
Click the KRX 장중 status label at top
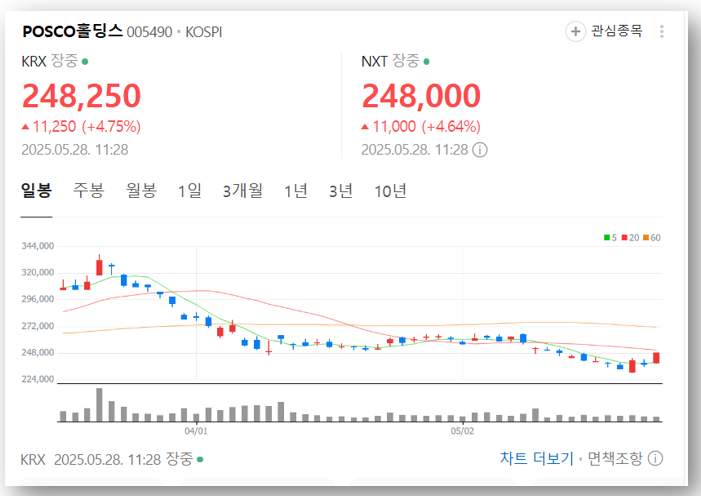click(55, 61)
